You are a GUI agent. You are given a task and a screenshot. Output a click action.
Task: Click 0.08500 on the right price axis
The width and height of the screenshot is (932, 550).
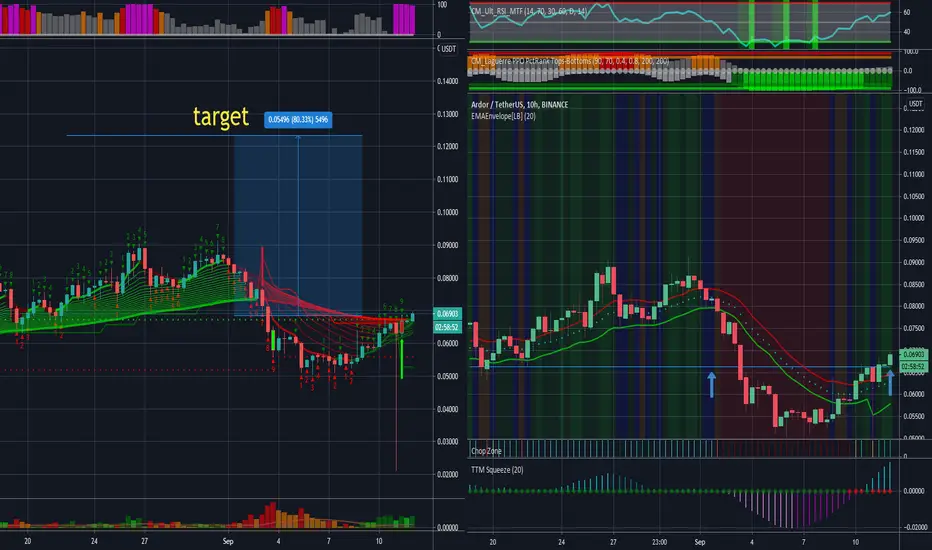click(914, 284)
